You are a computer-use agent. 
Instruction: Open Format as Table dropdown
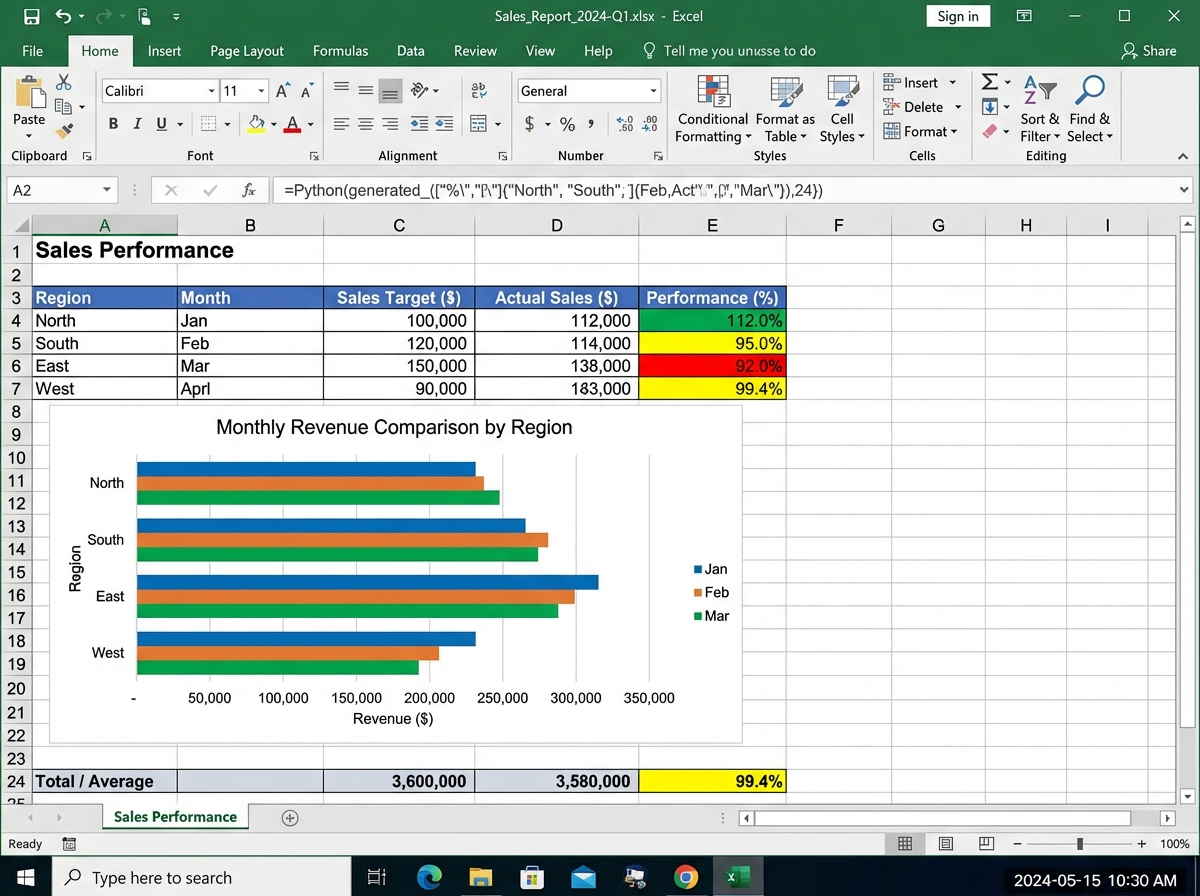click(785, 109)
